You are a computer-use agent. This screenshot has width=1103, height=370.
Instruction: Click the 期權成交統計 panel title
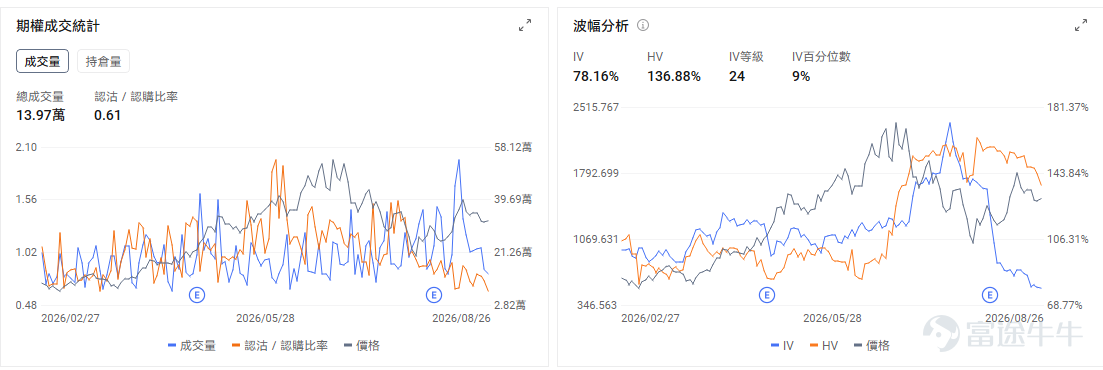pos(58,26)
